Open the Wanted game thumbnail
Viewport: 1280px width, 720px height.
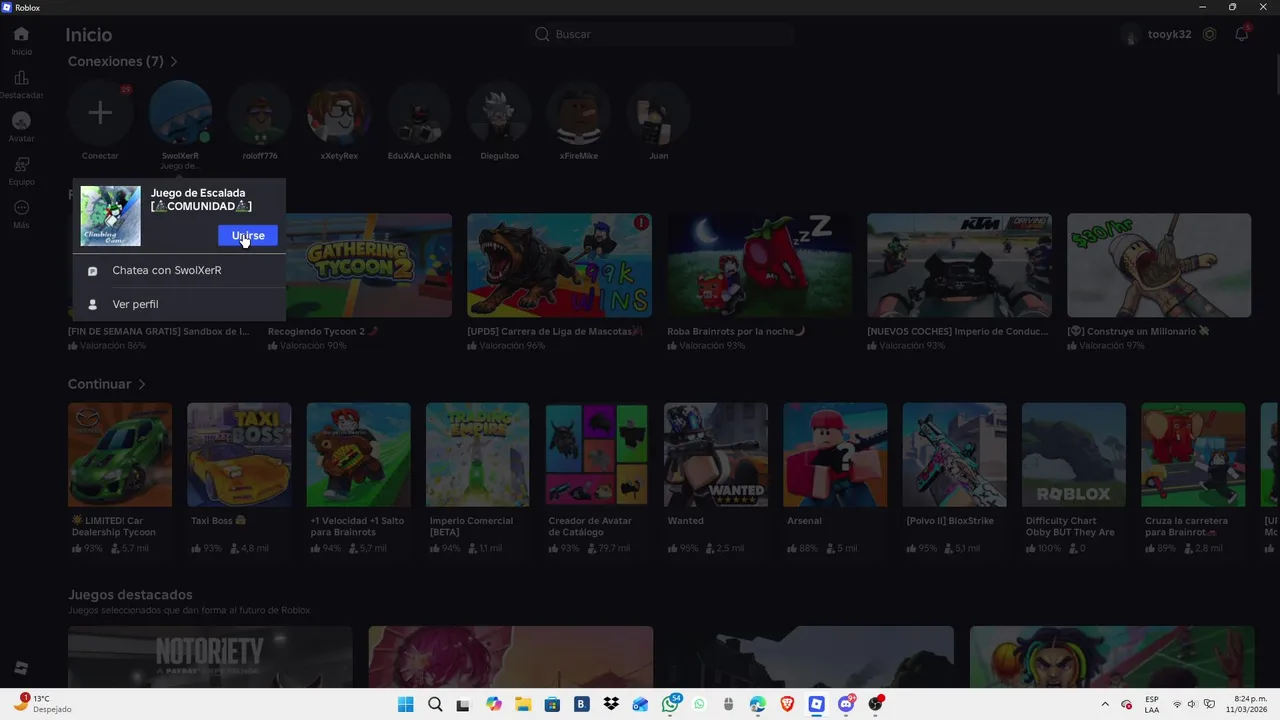pyautogui.click(x=716, y=455)
